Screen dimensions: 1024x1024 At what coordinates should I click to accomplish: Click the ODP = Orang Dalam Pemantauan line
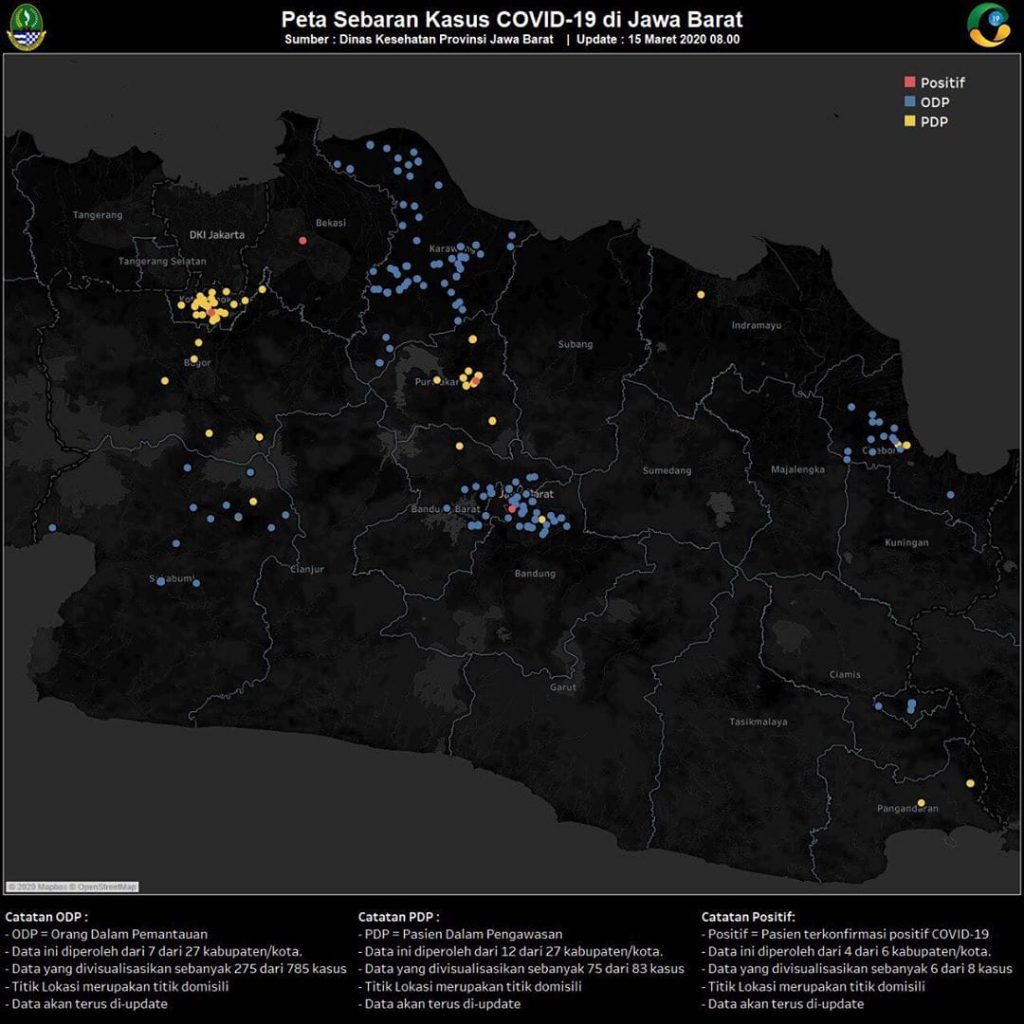click(x=106, y=935)
